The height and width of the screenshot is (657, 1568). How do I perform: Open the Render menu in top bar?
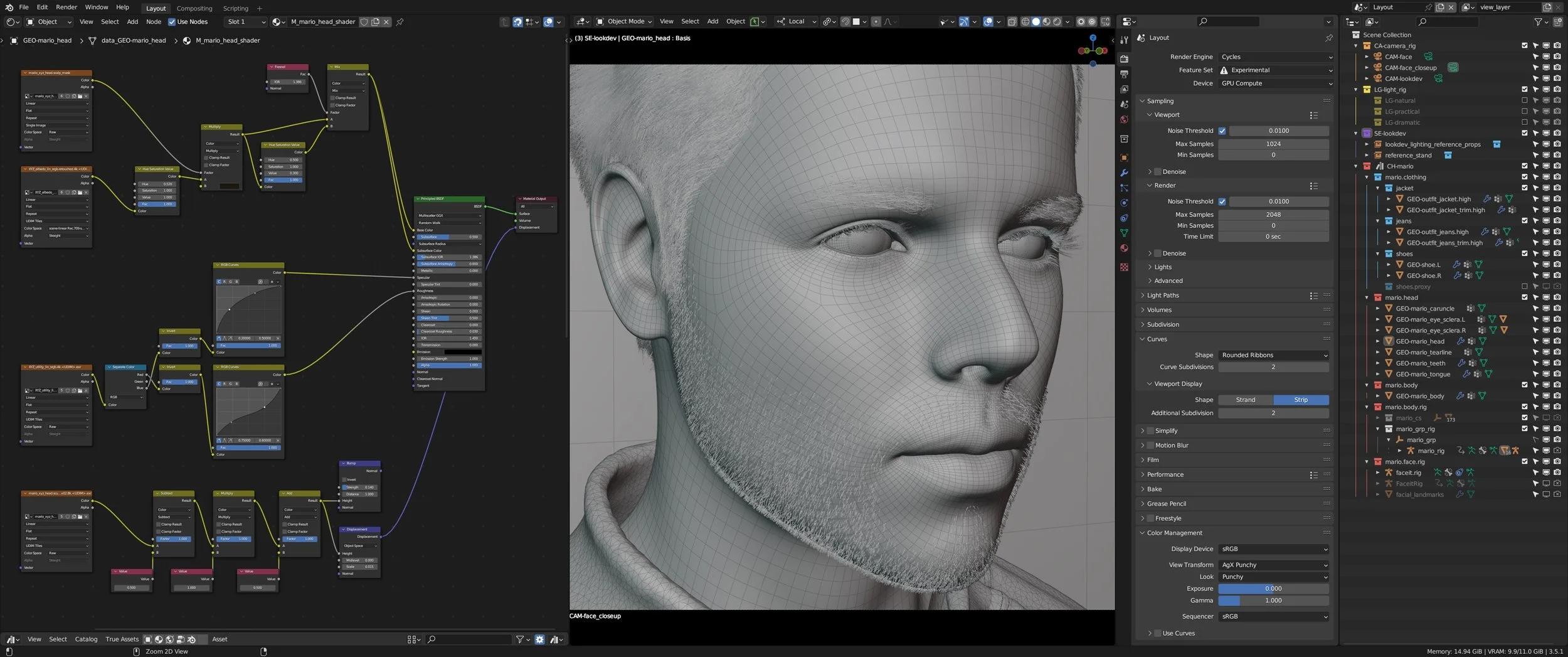pyautogui.click(x=66, y=8)
